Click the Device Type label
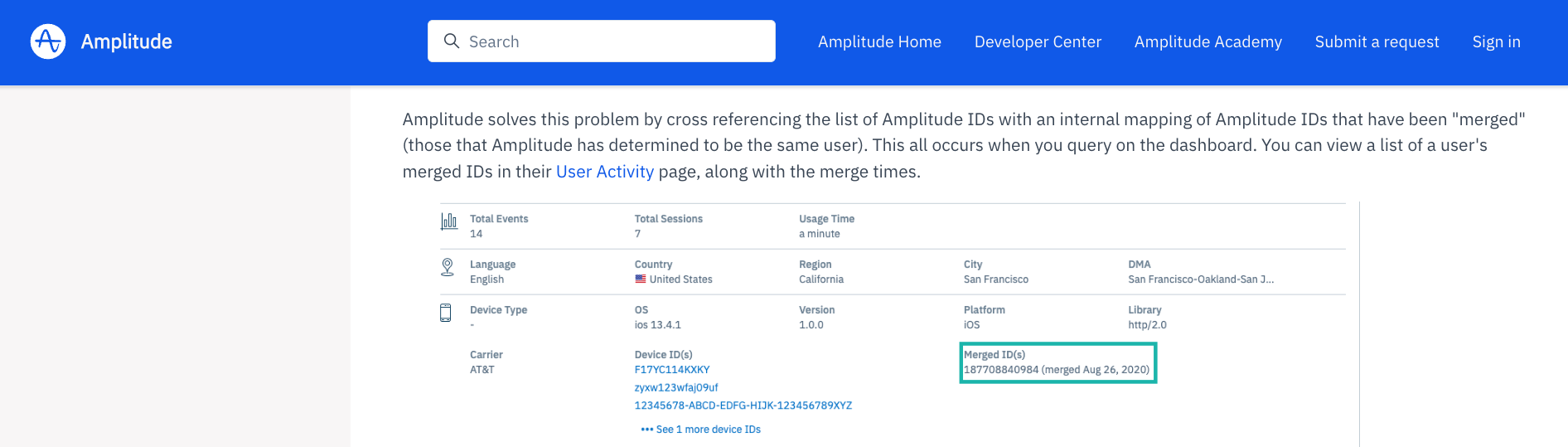 (x=499, y=310)
